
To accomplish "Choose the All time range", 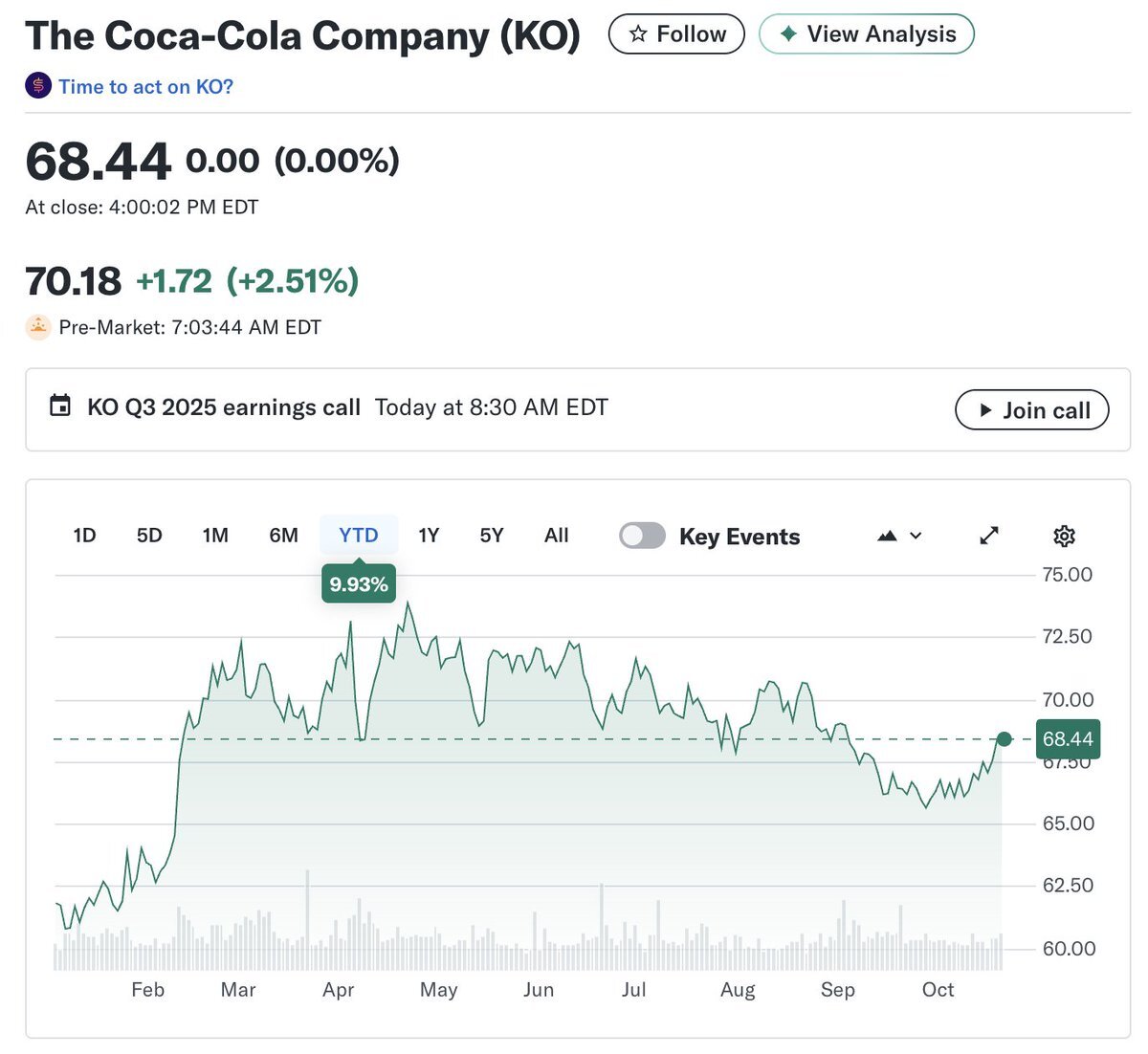I will (556, 536).
